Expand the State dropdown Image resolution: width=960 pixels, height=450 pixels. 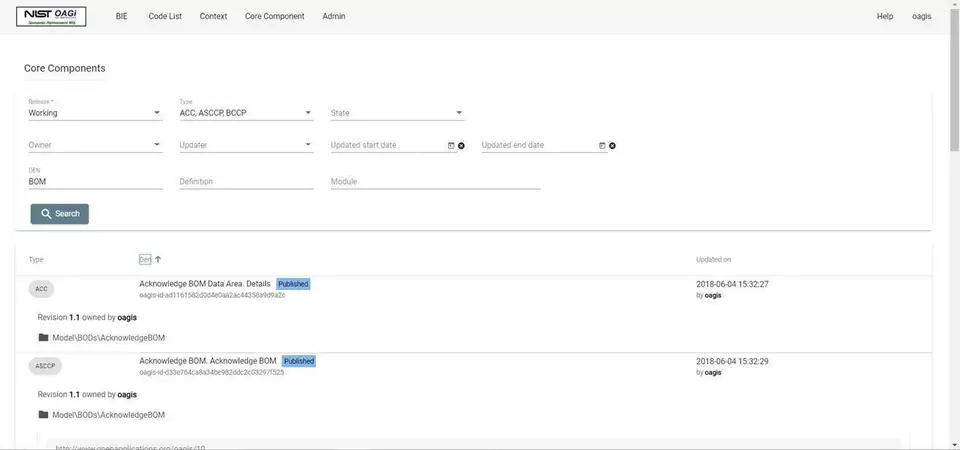[397, 113]
